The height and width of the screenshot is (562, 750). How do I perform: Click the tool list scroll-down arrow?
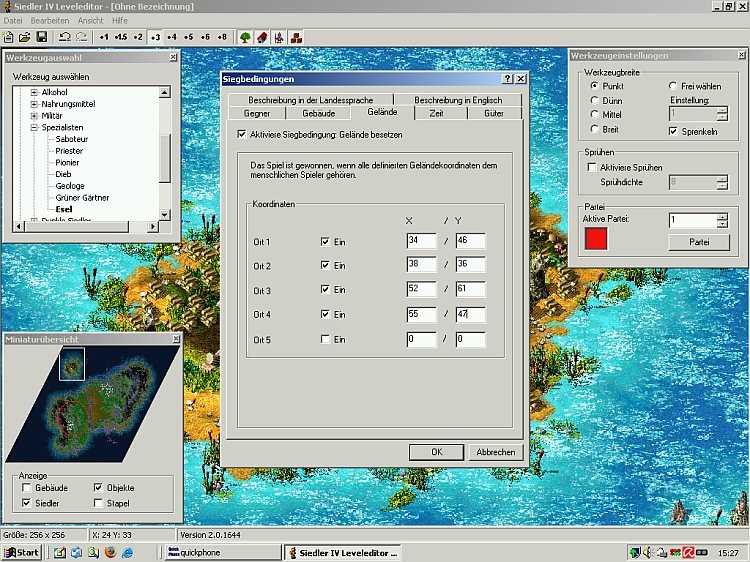(x=164, y=215)
